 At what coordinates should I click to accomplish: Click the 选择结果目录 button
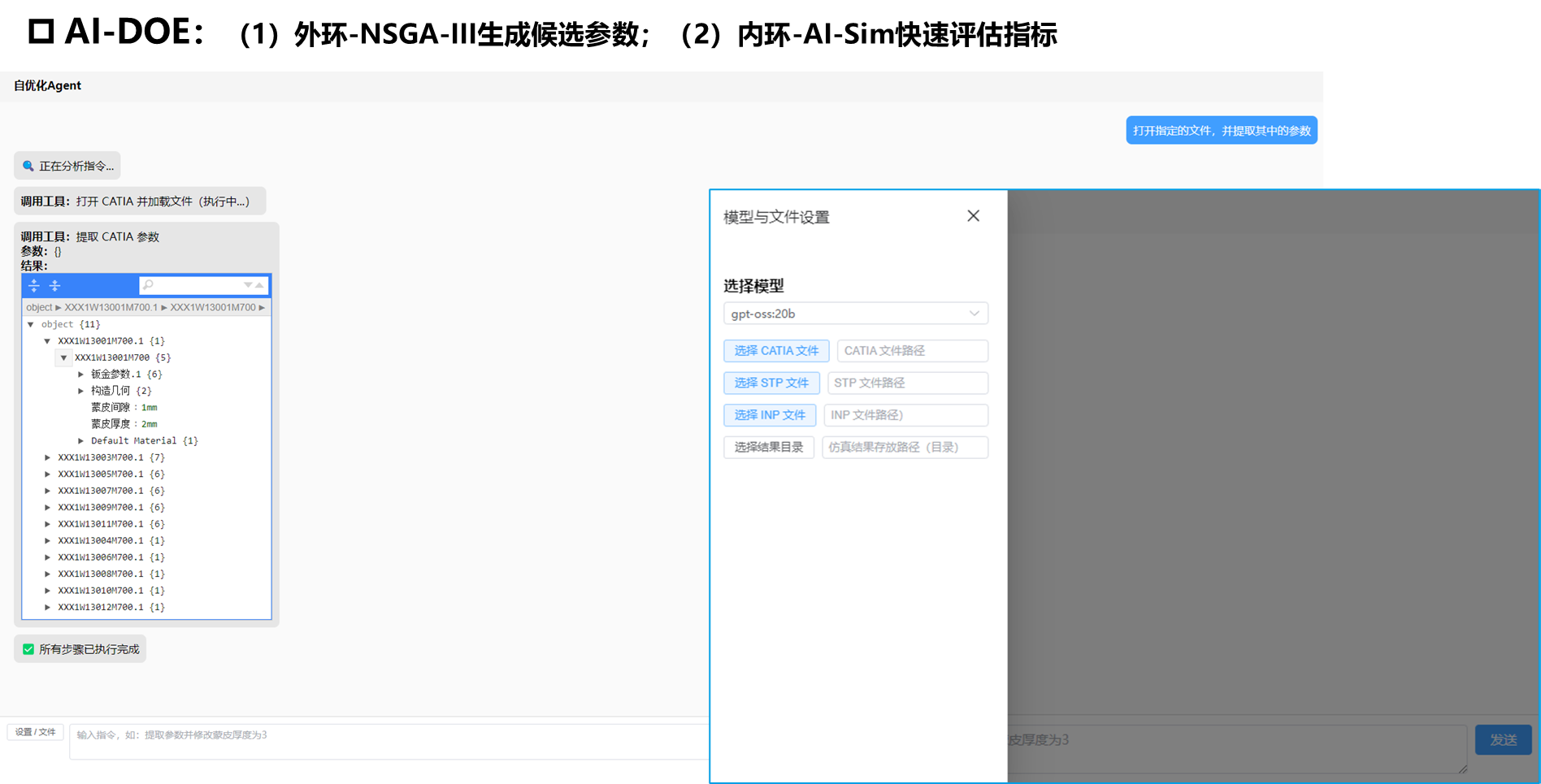pos(768,447)
